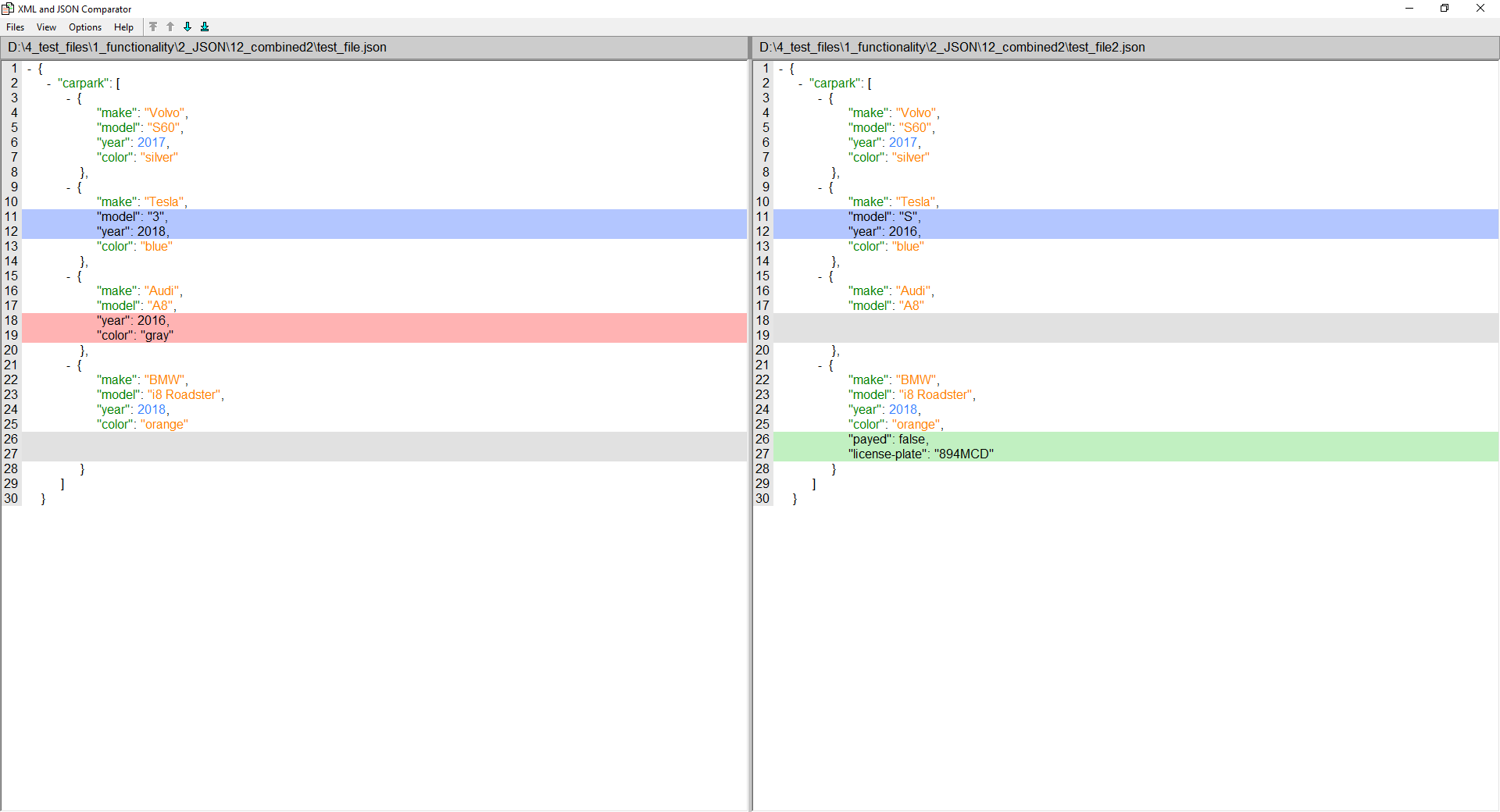The image size is (1500, 812).
Task: Collapse the "carpark" array in right pane
Action: coord(800,84)
